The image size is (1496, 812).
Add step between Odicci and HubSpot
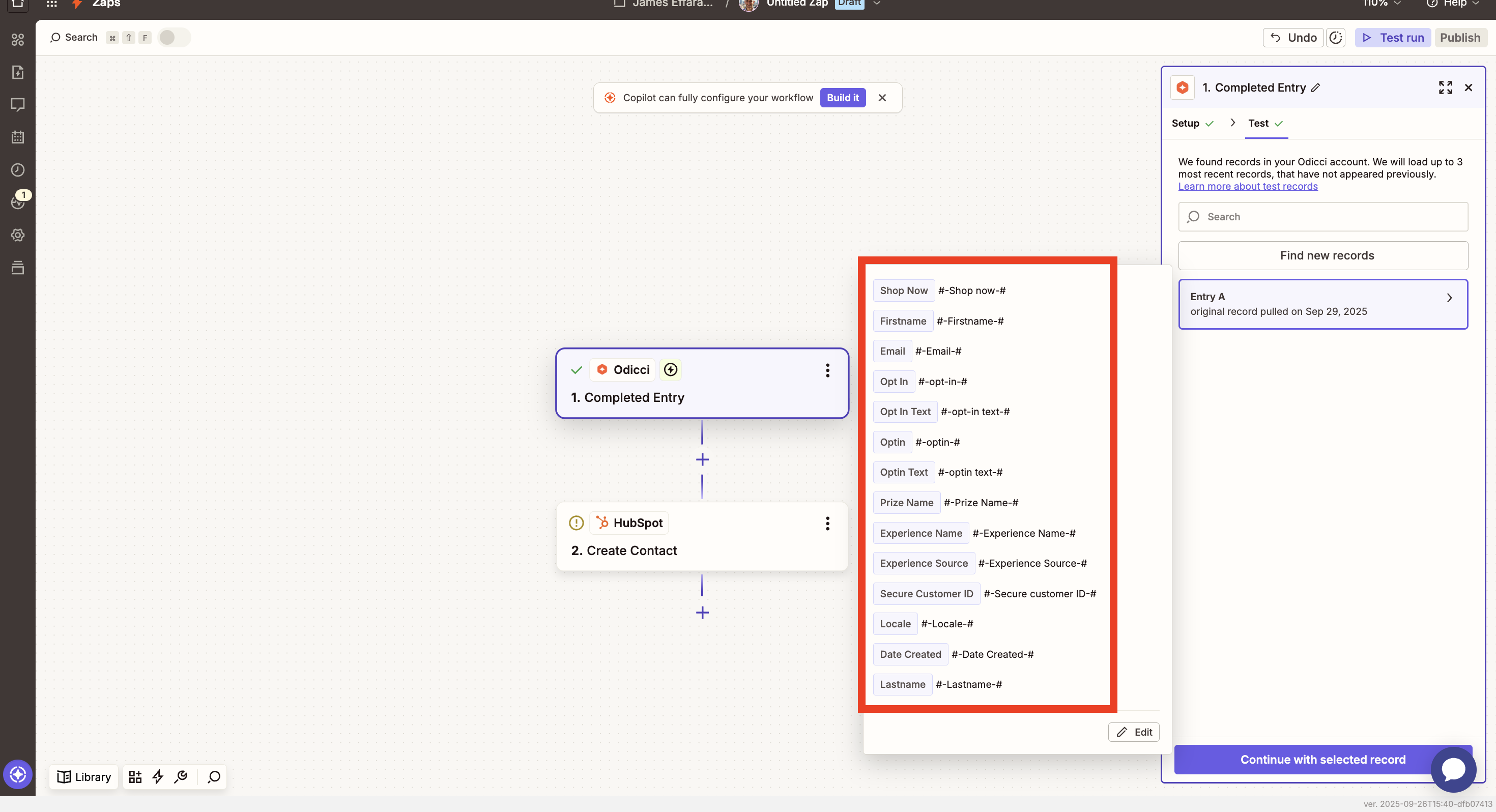(x=702, y=459)
